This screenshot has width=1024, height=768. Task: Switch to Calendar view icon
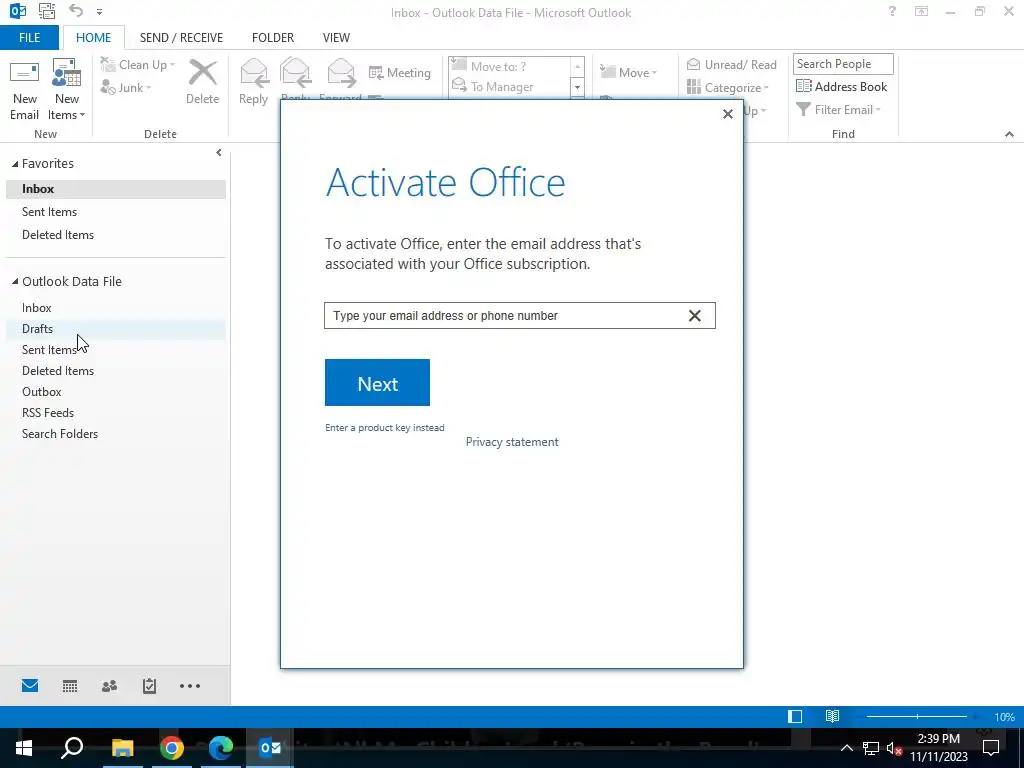(70, 686)
